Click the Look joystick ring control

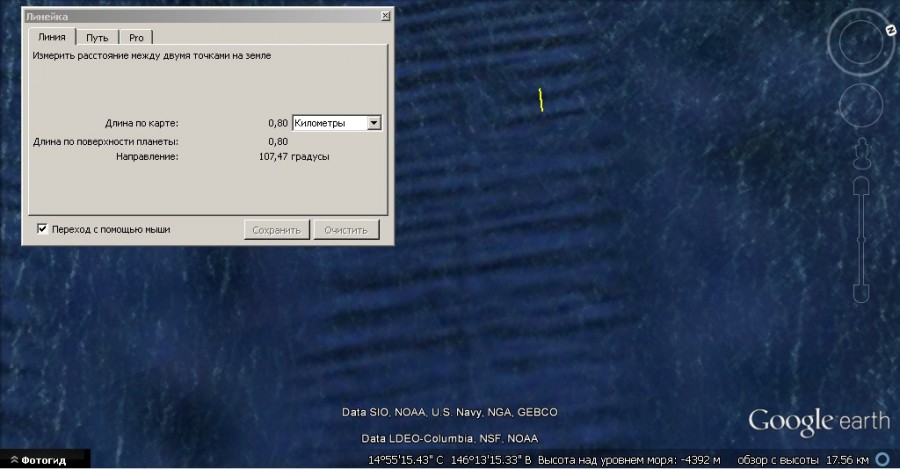pyautogui.click(x=859, y=42)
